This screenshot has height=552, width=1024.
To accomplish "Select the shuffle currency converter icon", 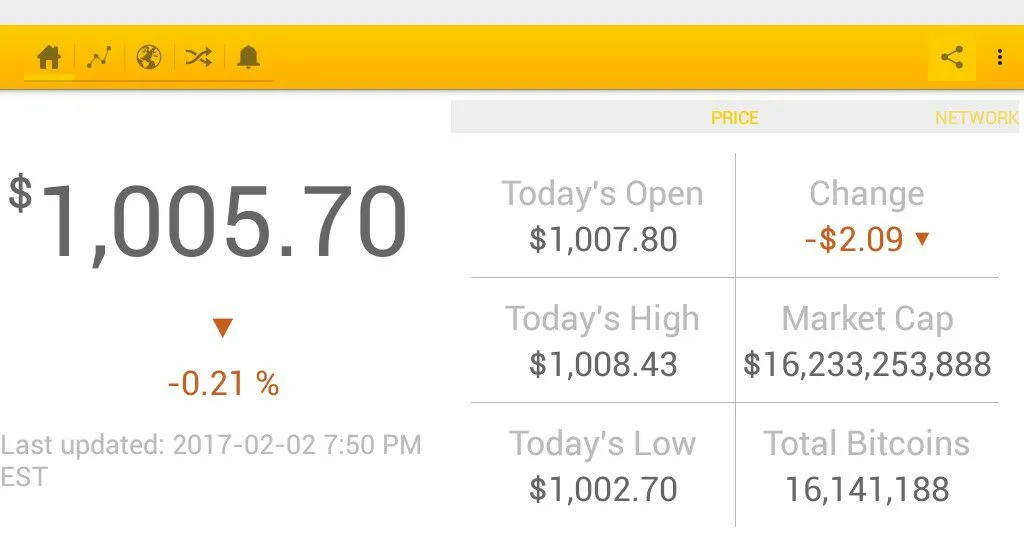I will click(x=199, y=57).
